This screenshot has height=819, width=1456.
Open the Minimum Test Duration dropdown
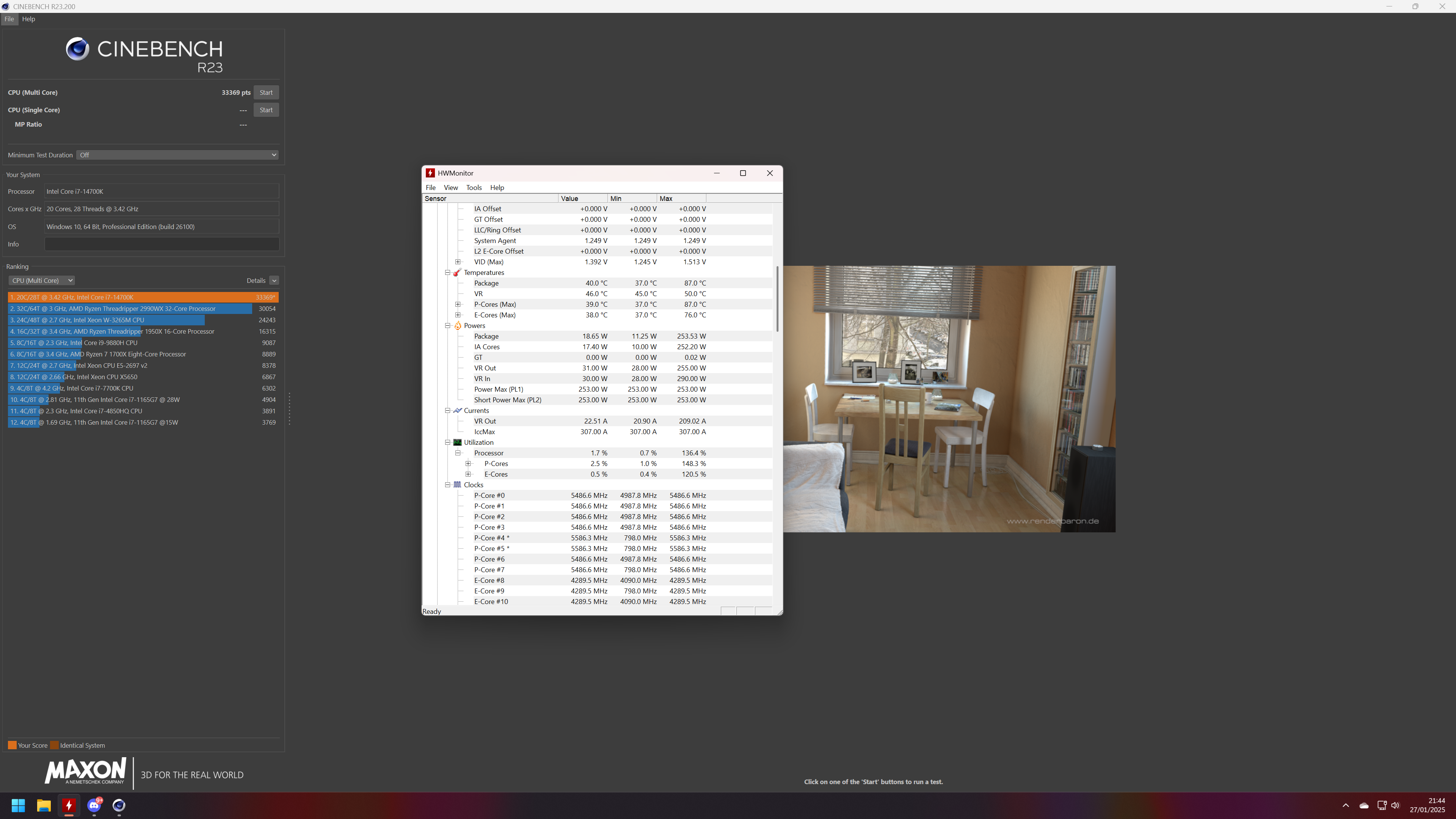click(177, 155)
